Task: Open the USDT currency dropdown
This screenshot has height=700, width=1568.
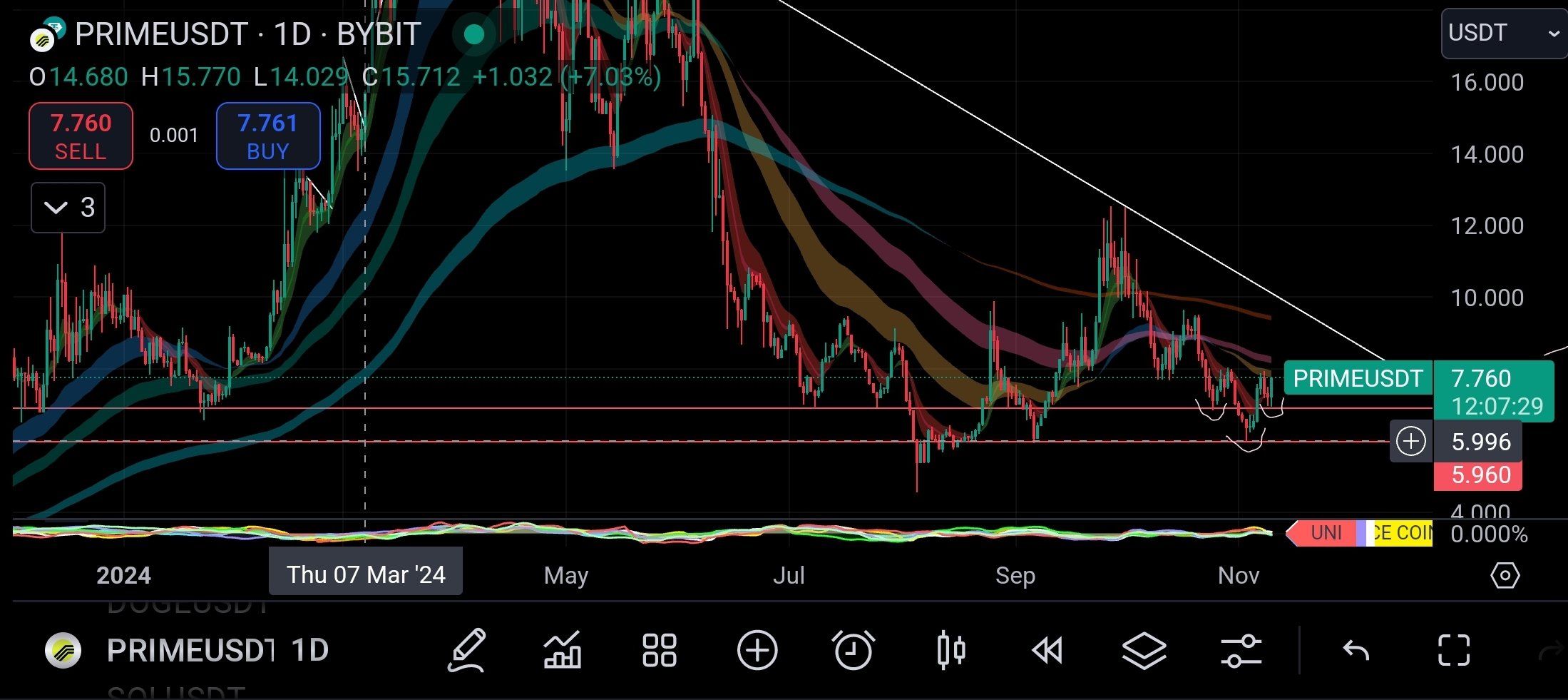Action: click(x=1504, y=33)
